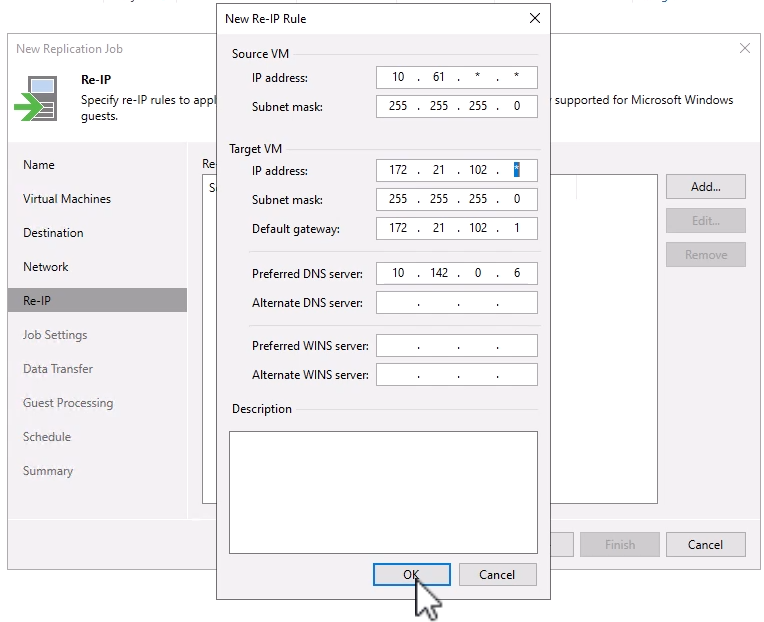Click the Source VM subnet mask field

pyautogui.click(x=457, y=106)
